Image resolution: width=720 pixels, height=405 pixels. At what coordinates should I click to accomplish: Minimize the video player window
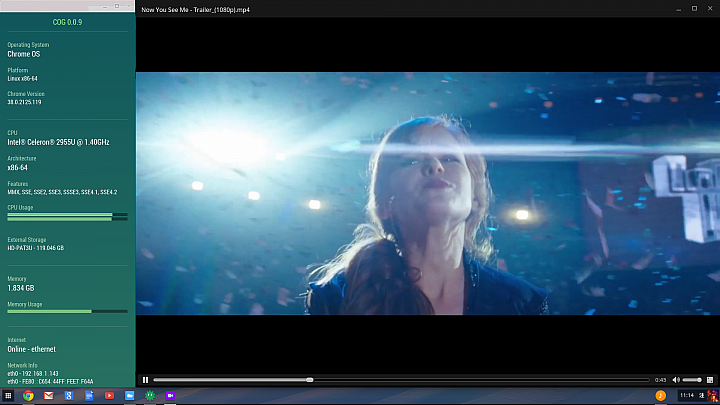click(679, 9)
